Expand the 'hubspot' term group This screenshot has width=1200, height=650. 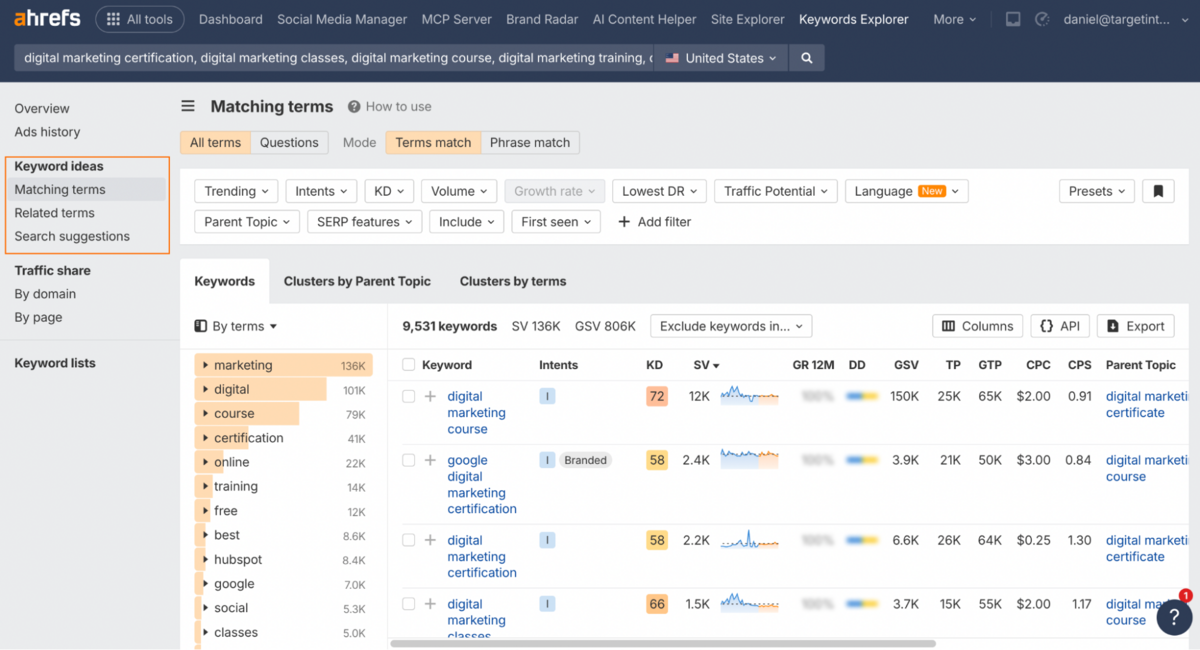206,560
